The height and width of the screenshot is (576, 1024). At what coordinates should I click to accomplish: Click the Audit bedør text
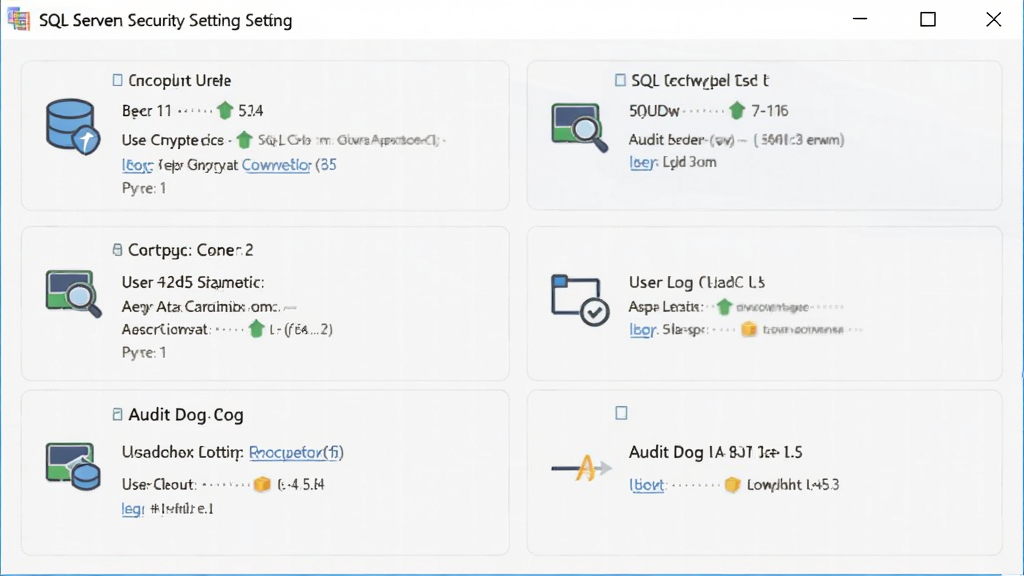pyautogui.click(x=666, y=139)
